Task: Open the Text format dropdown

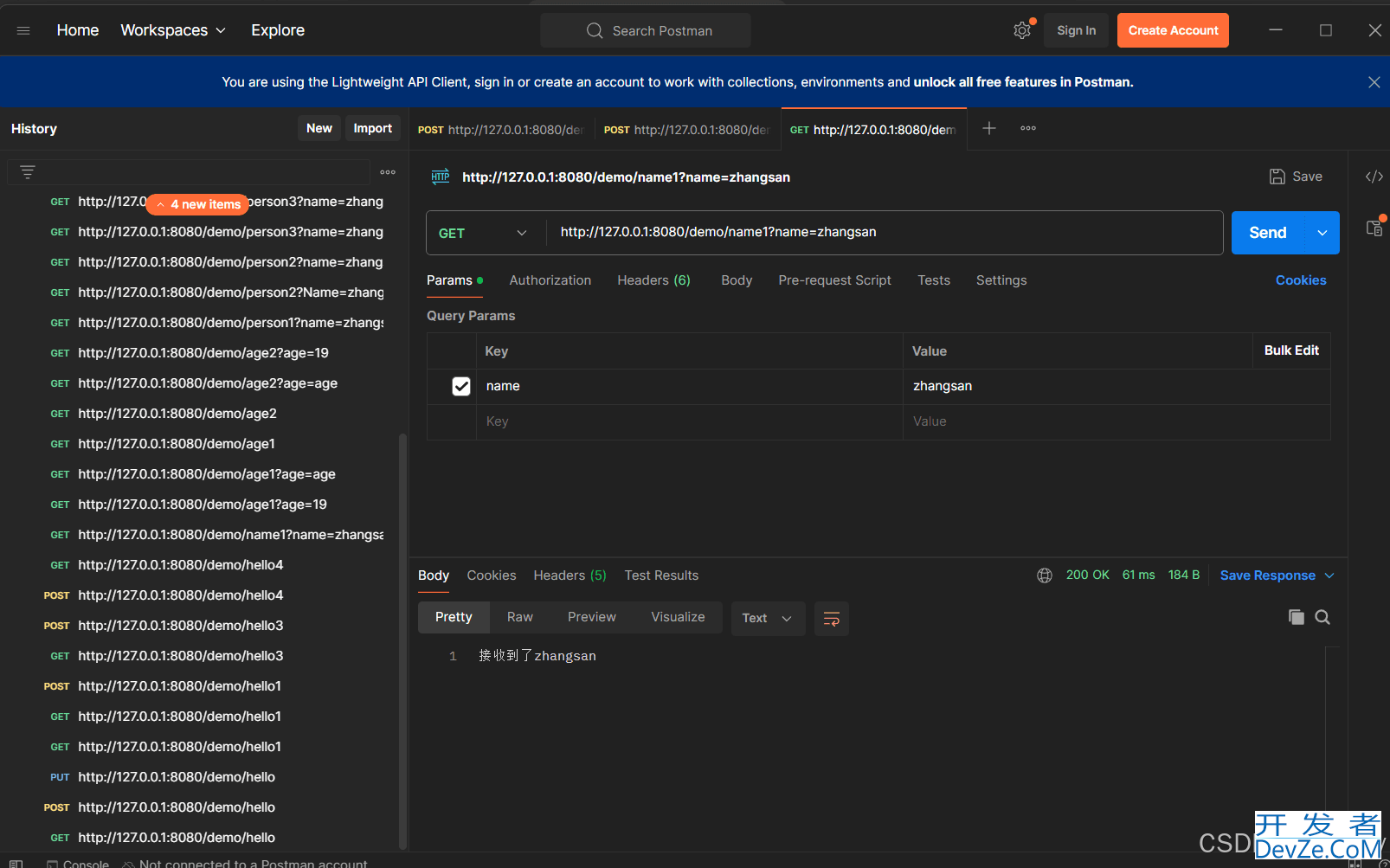Action: click(x=768, y=618)
